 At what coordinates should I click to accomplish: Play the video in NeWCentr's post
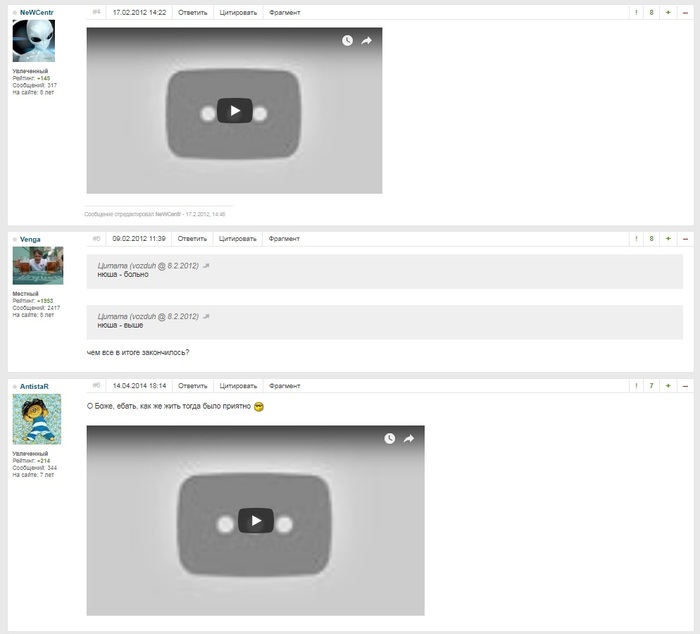235,110
